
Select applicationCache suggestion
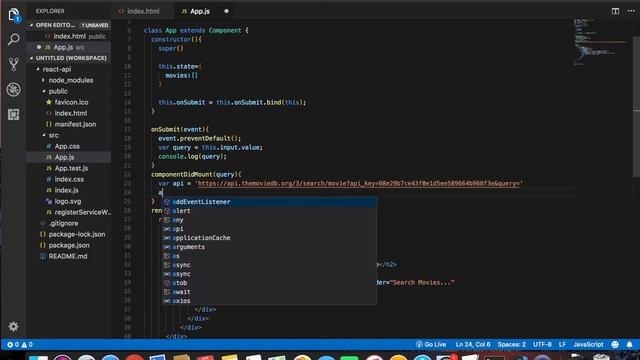pyautogui.click(x=269, y=238)
